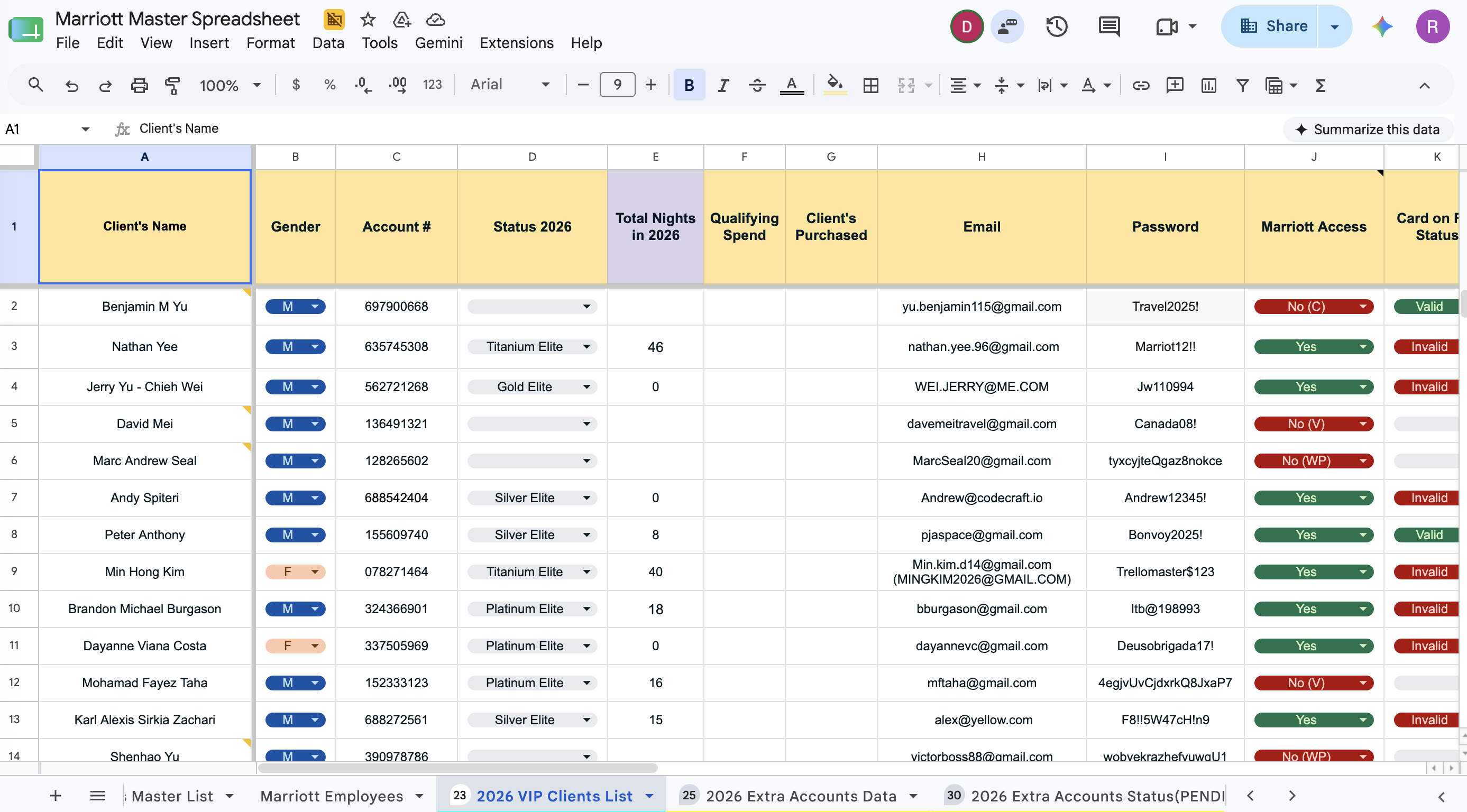The width and height of the screenshot is (1467, 812).
Task: Open text color picker
Action: [x=792, y=85]
